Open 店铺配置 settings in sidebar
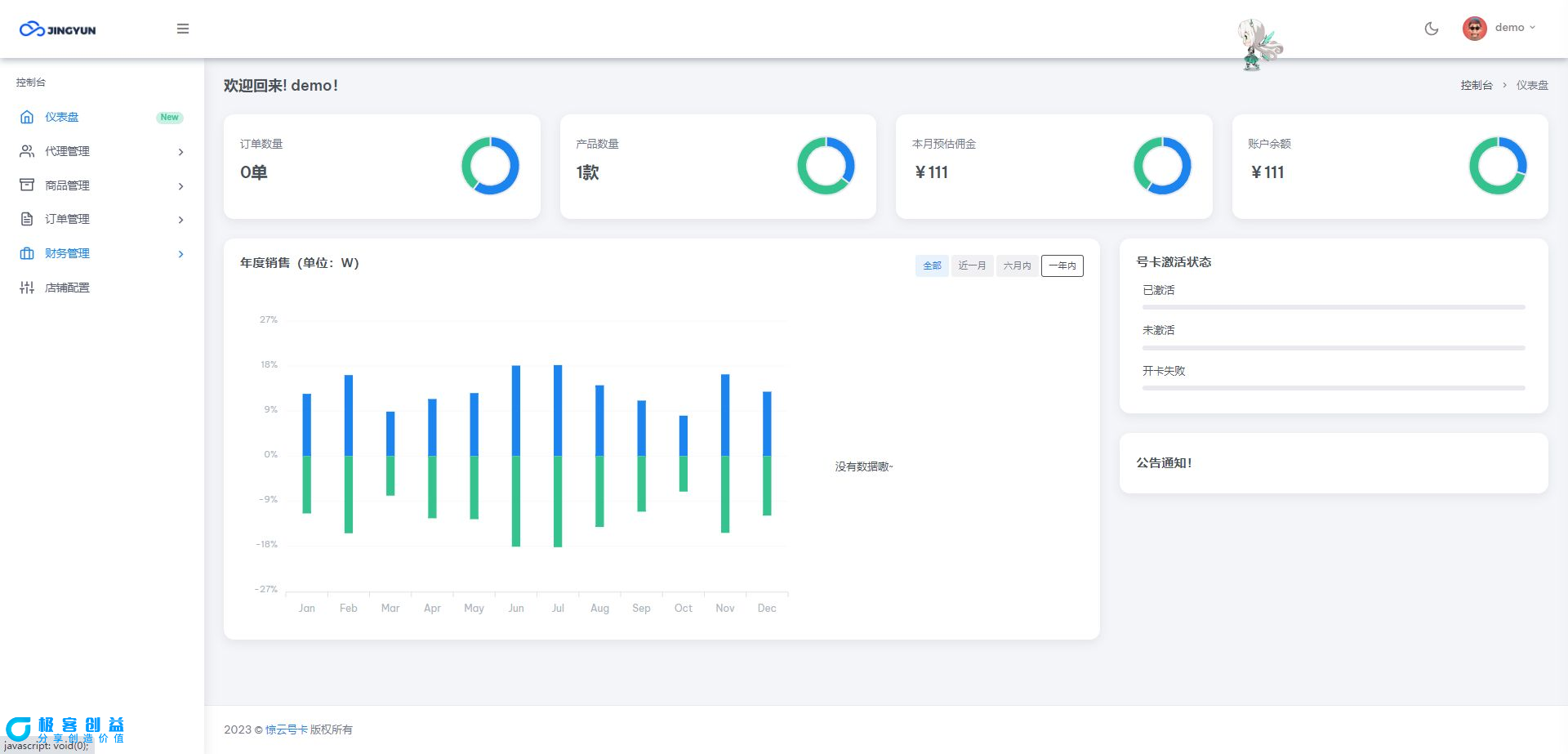This screenshot has height=754, width=1568. [x=67, y=288]
